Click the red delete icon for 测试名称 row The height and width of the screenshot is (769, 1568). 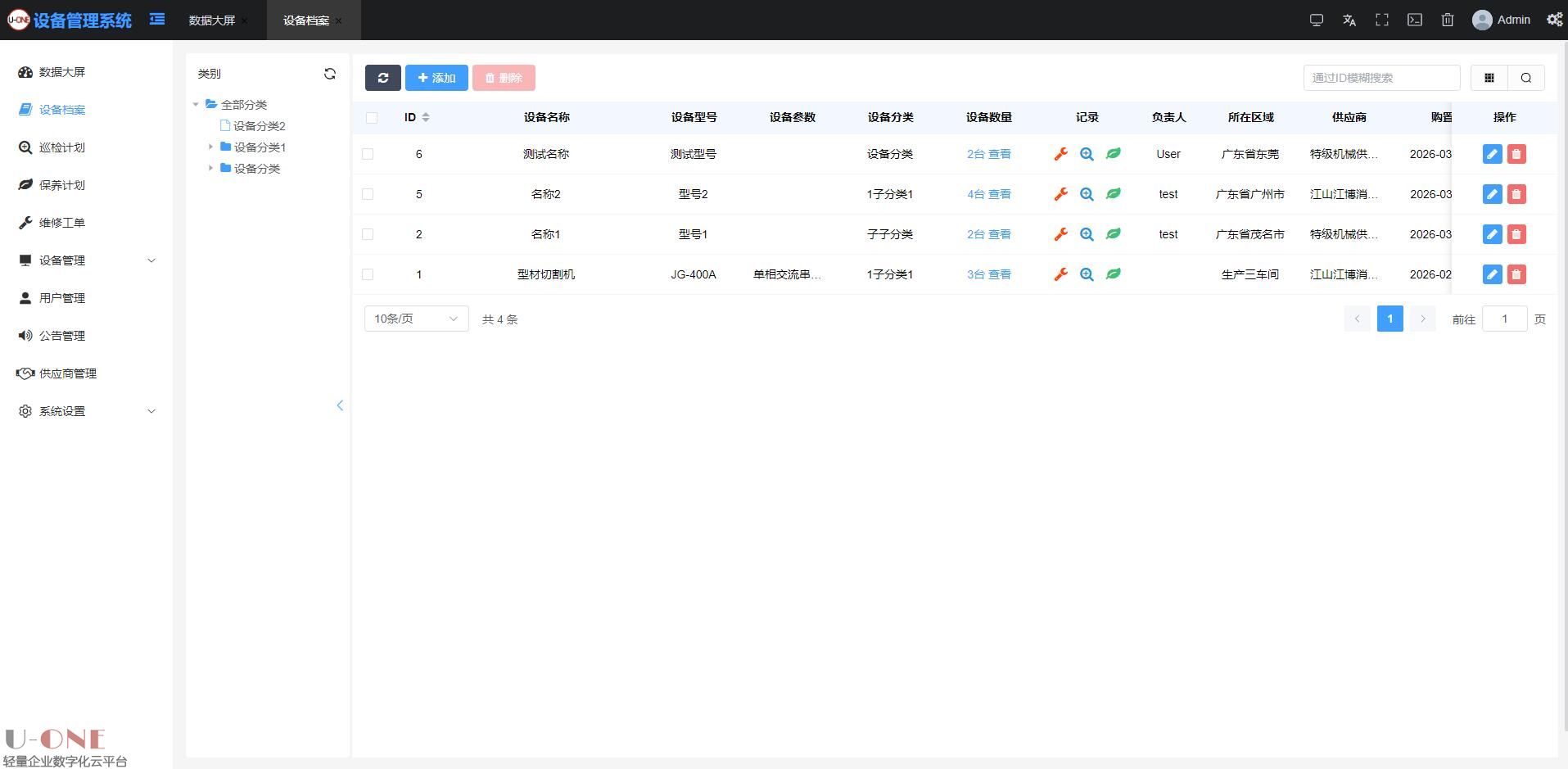pyautogui.click(x=1516, y=154)
